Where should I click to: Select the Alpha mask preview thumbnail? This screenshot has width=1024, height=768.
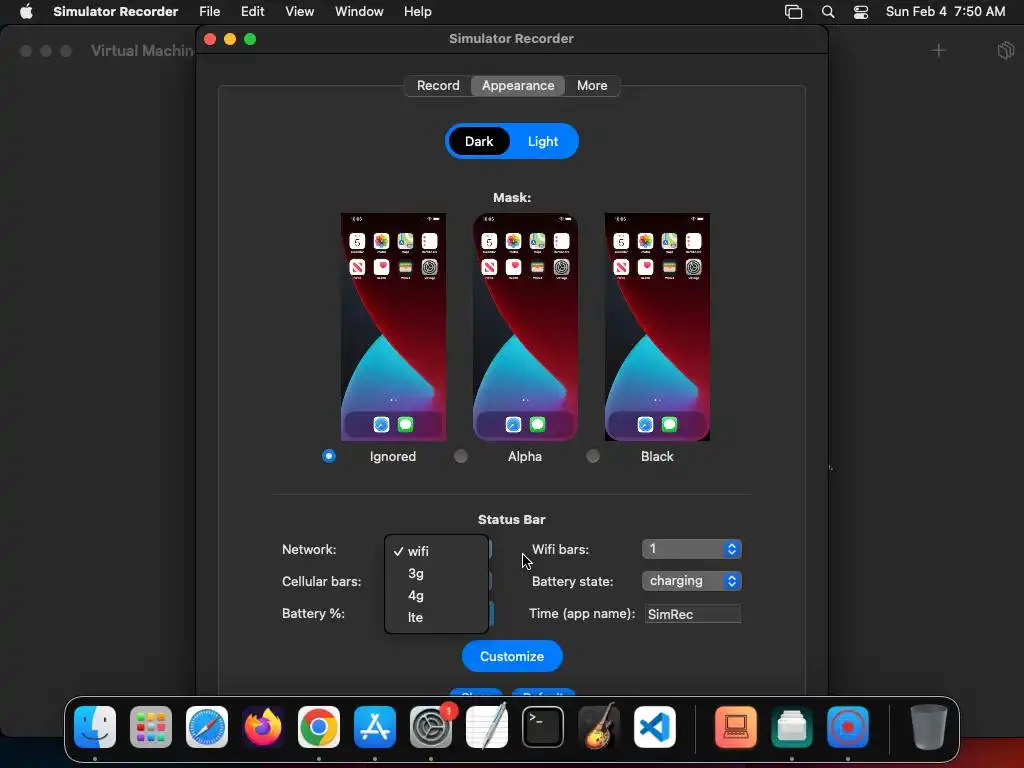pyautogui.click(x=525, y=327)
